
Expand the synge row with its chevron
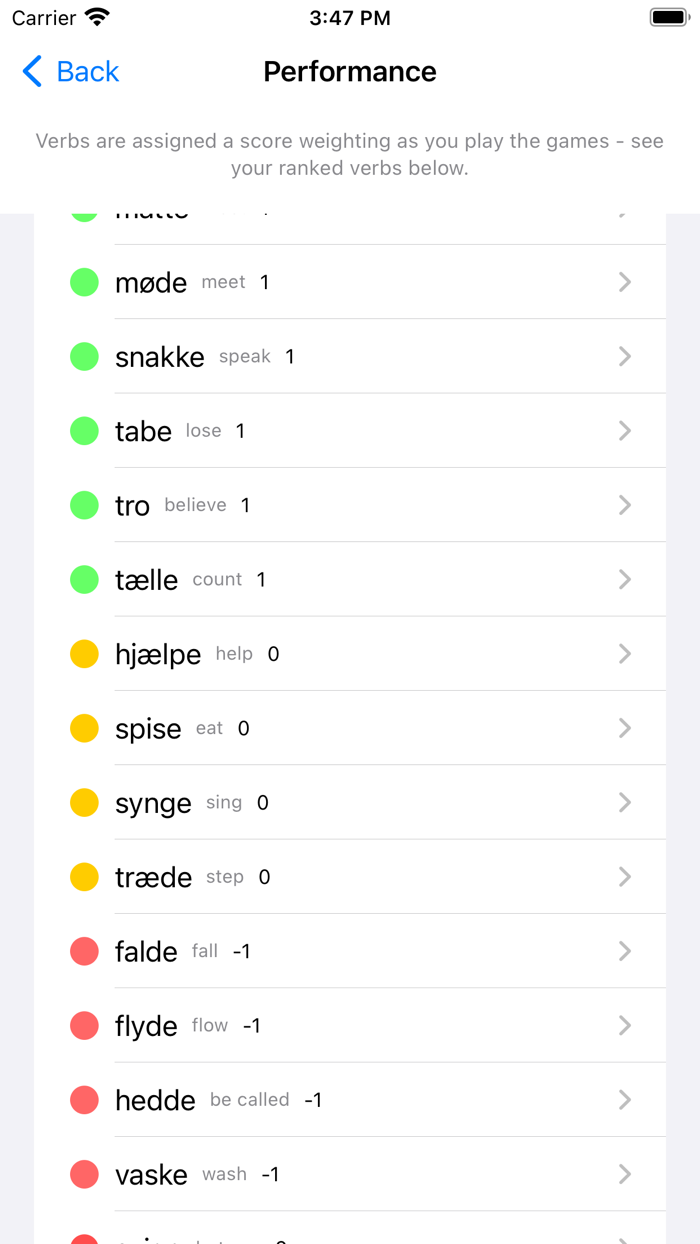624,802
